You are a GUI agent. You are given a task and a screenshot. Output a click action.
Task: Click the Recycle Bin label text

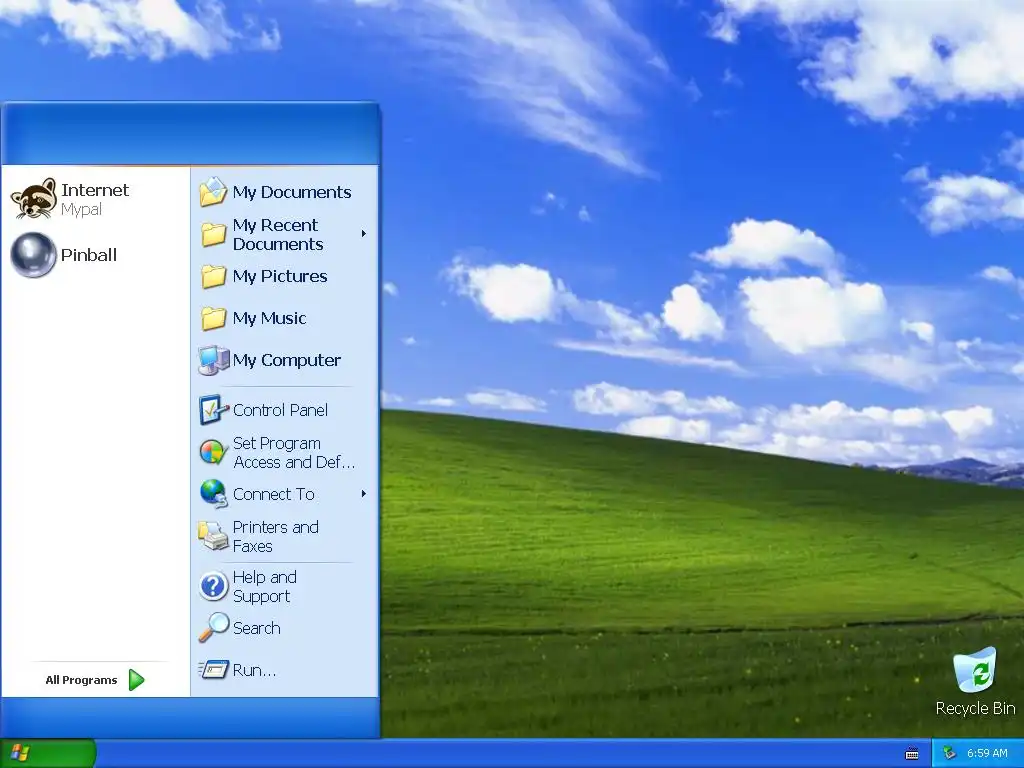975,708
